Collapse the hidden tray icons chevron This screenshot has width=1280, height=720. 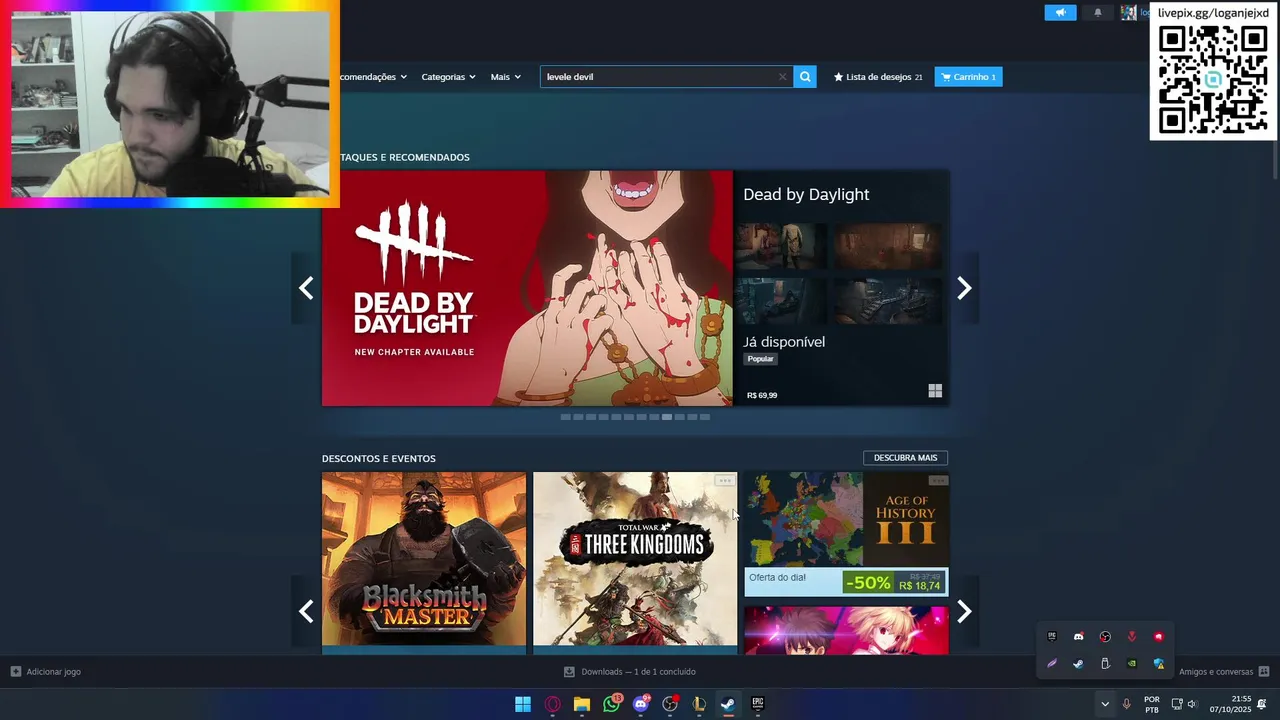1105,704
